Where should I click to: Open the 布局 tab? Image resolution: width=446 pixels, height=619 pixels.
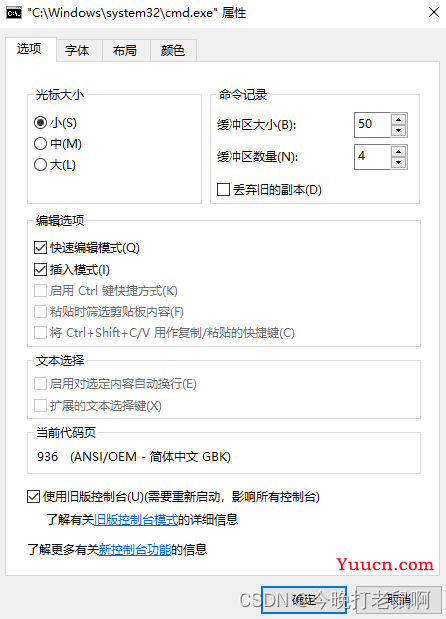point(125,51)
